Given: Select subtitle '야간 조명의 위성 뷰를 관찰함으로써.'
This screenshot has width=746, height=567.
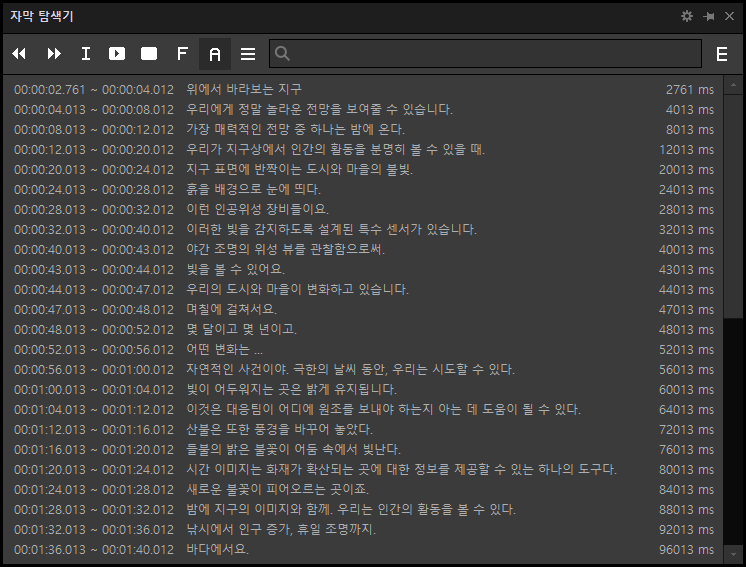Looking at the screenshot, I should pos(285,249).
